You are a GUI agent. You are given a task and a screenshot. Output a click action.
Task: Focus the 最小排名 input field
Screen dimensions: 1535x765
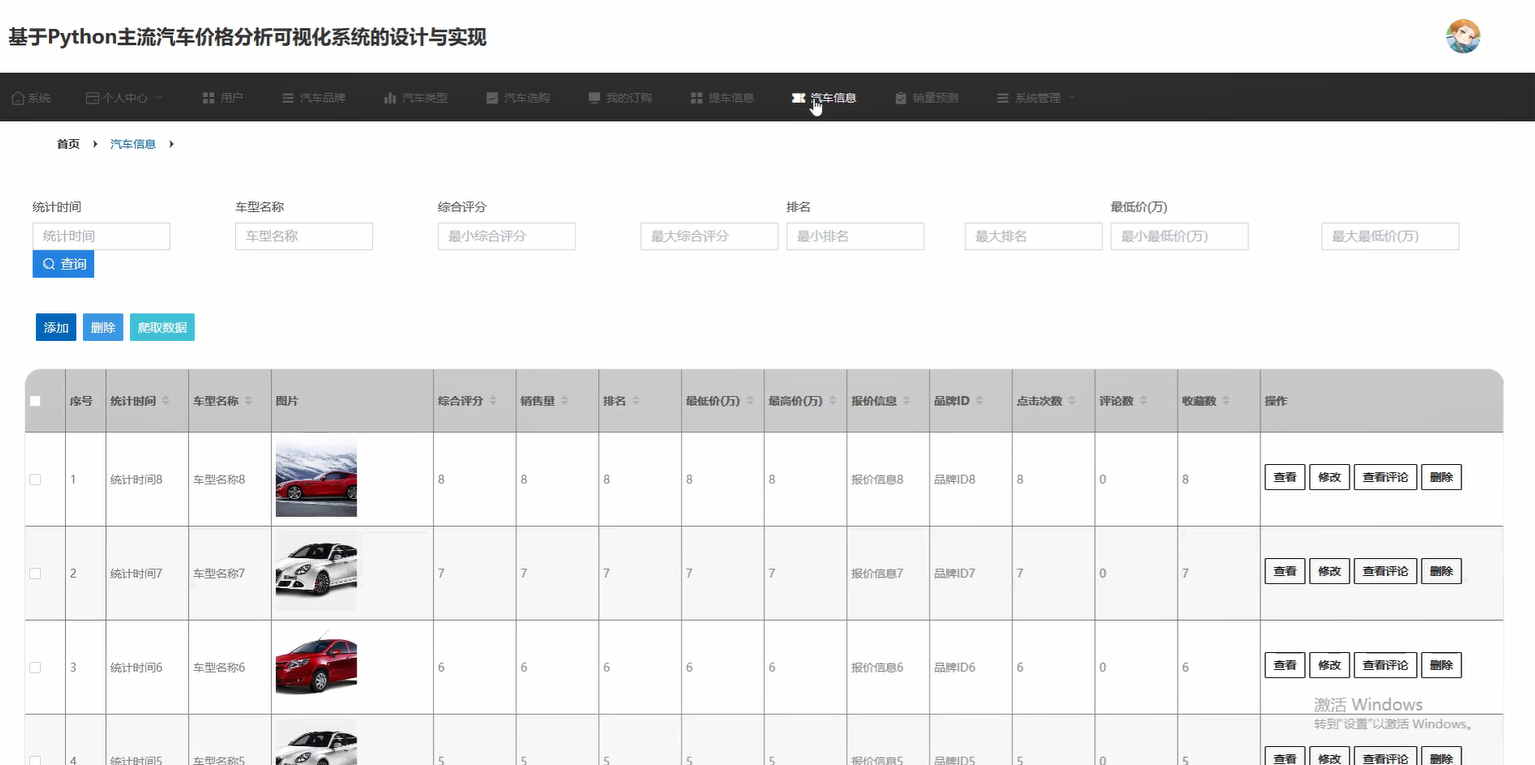coord(855,236)
